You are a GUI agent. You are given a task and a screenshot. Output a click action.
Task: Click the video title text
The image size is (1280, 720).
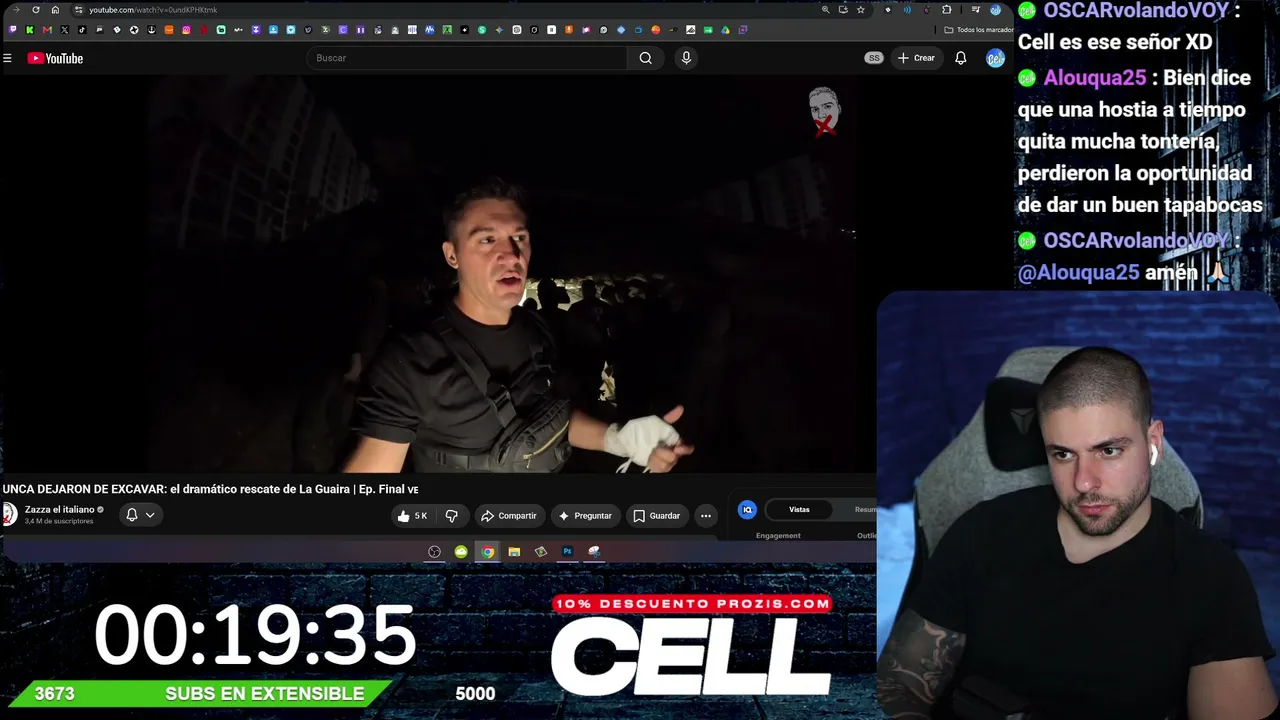click(210, 489)
